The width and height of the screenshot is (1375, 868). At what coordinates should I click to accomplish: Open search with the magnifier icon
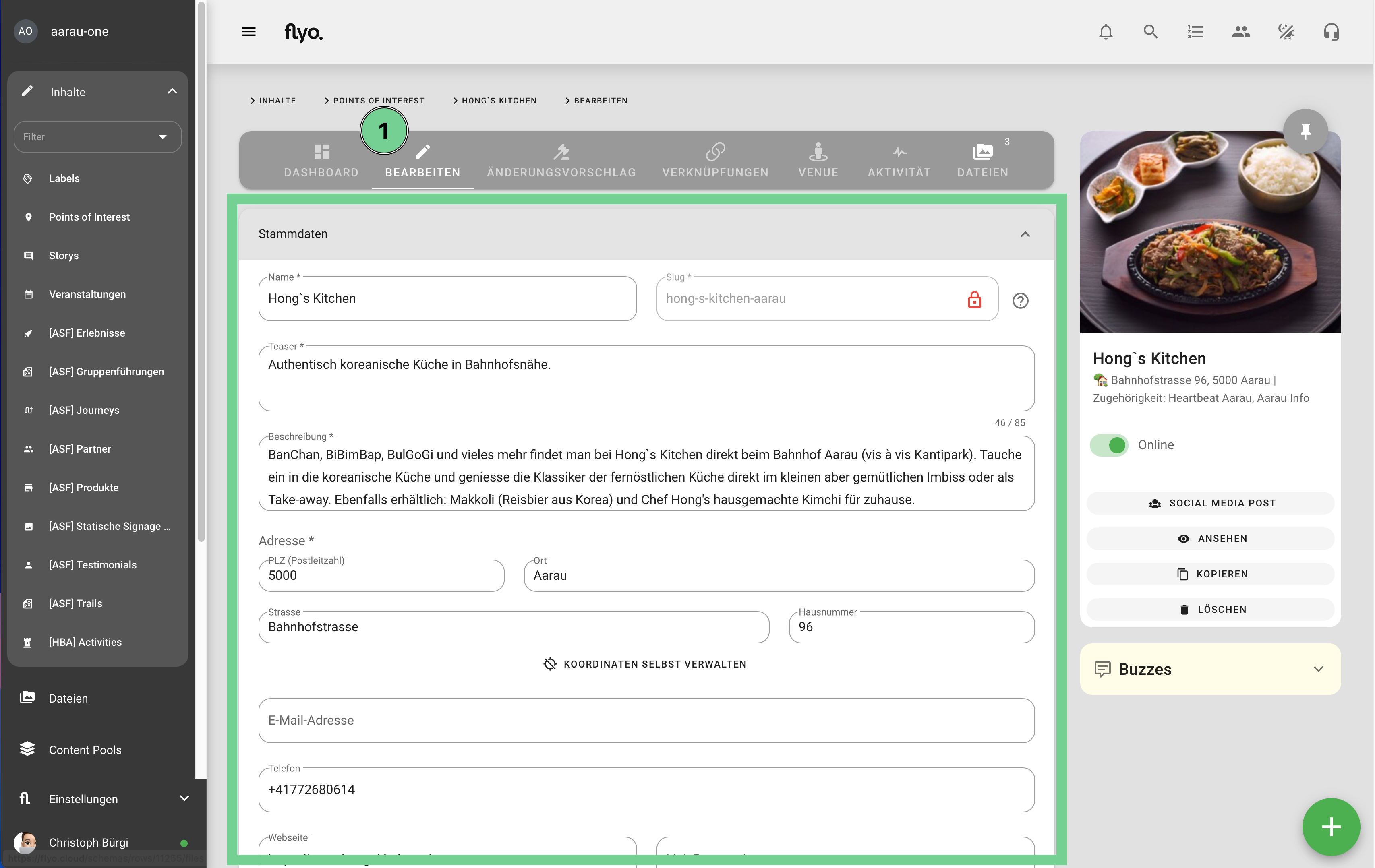pyautogui.click(x=1151, y=32)
